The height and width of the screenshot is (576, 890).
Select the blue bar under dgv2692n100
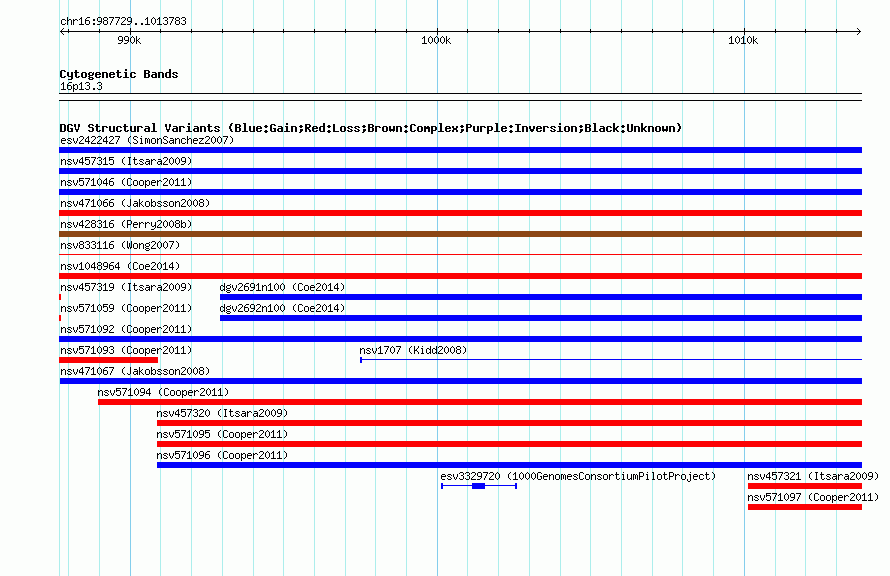point(541,318)
